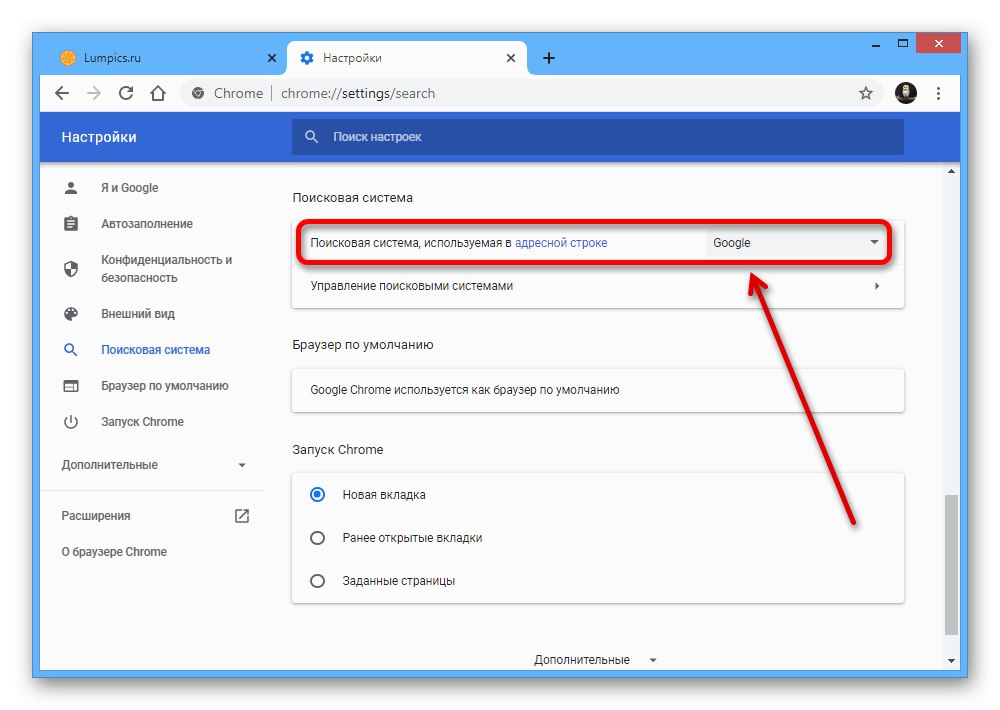Image resolution: width=1000 pixels, height=710 pixels.
Task: Open Конфиденциальность и безопасность section
Action: pyautogui.click(x=166, y=269)
